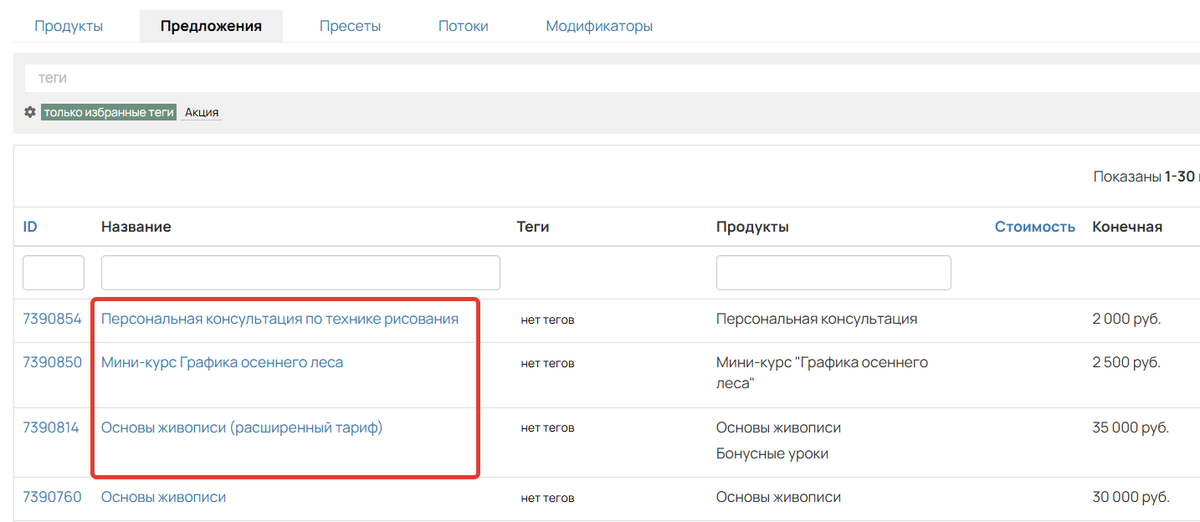Open the tag settings gear icon
1200x522 pixels.
(30, 113)
